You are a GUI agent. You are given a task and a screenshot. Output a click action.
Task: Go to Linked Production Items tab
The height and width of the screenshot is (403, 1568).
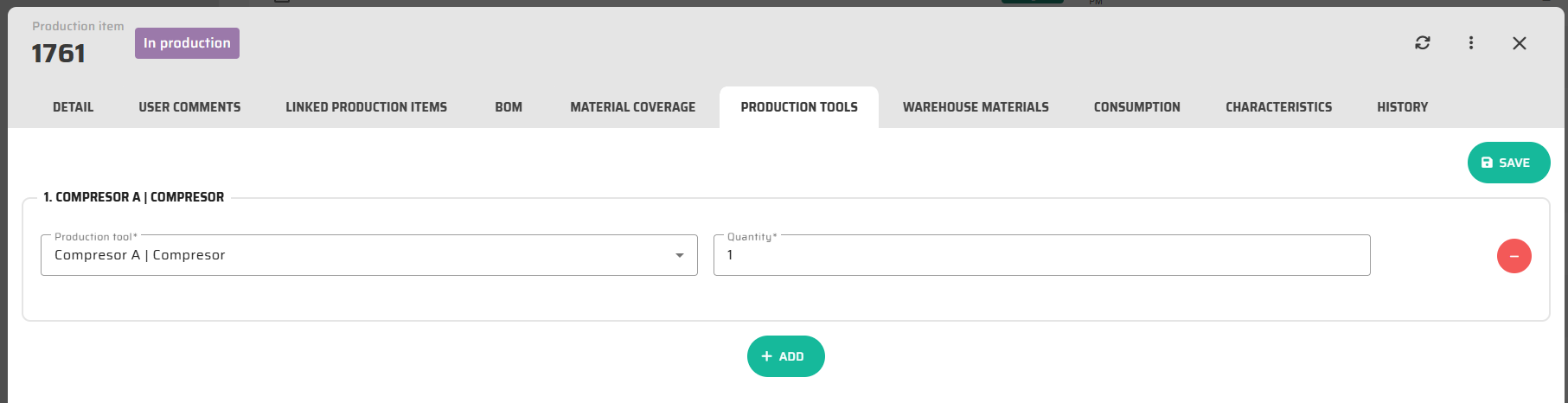click(x=366, y=107)
